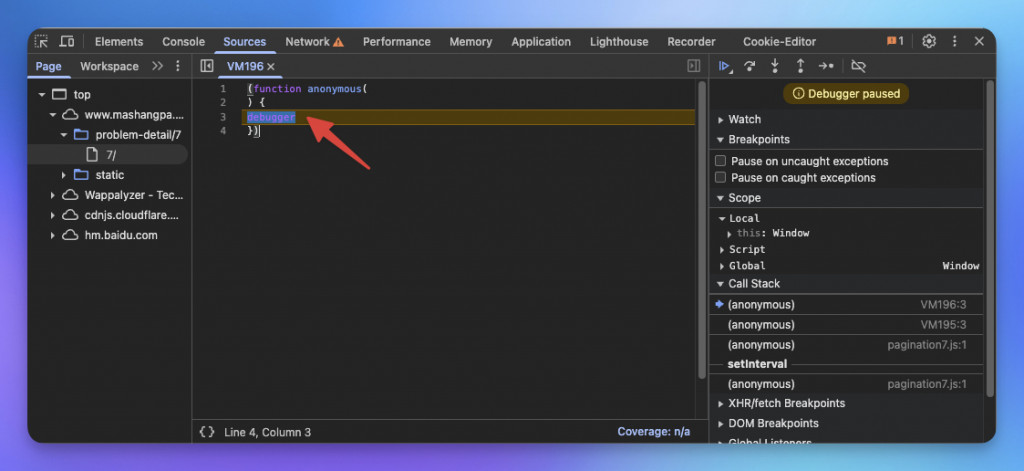Viewport: 1024px width, 471px height.
Task: Close the VM196 editor tab
Action: [271, 67]
